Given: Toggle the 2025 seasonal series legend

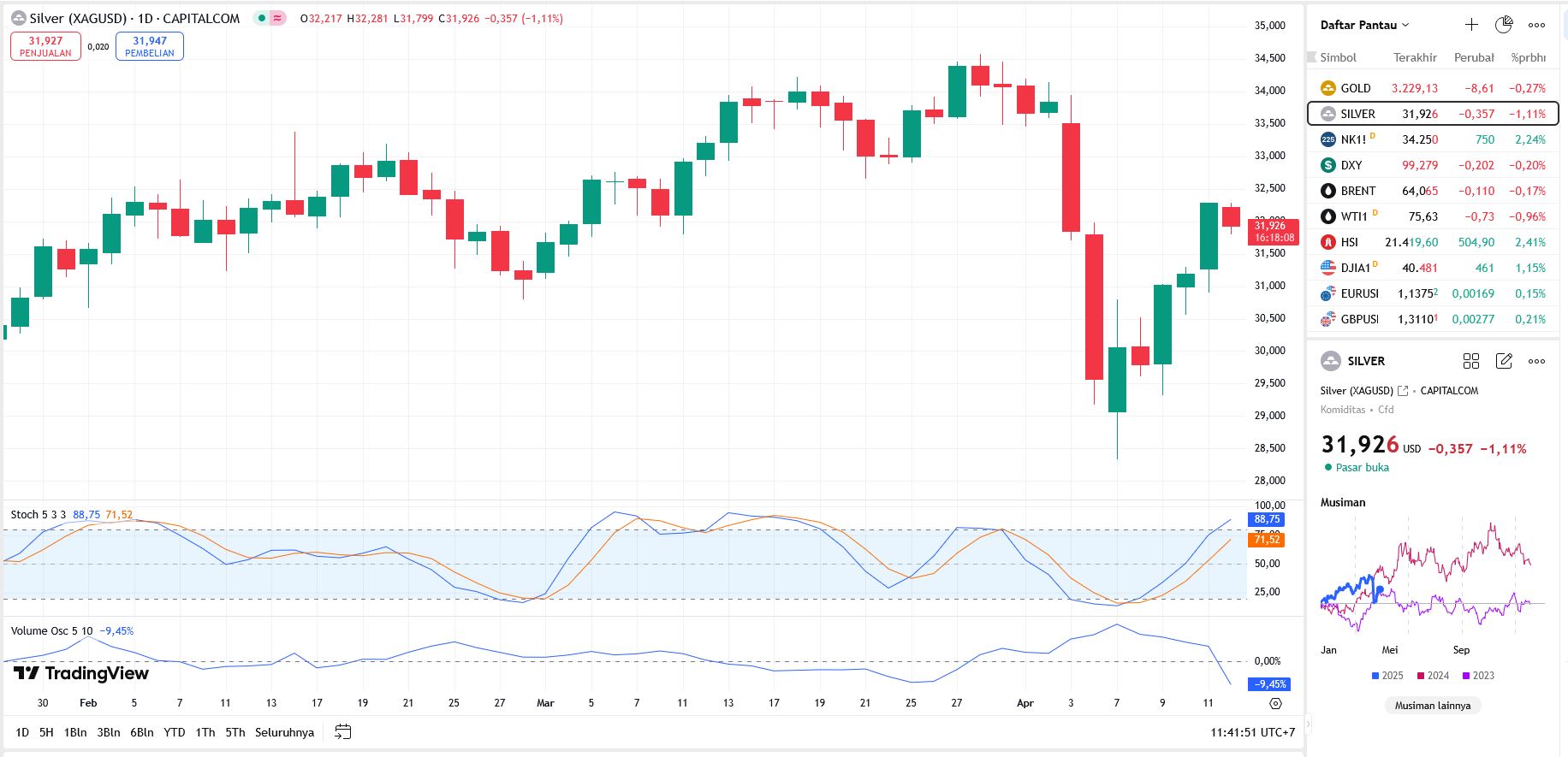Looking at the screenshot, I should click(x=1387, y=676).
